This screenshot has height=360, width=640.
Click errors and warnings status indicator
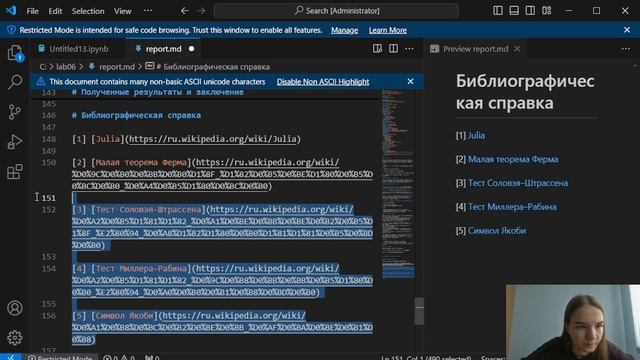click(x=119, y=357)
